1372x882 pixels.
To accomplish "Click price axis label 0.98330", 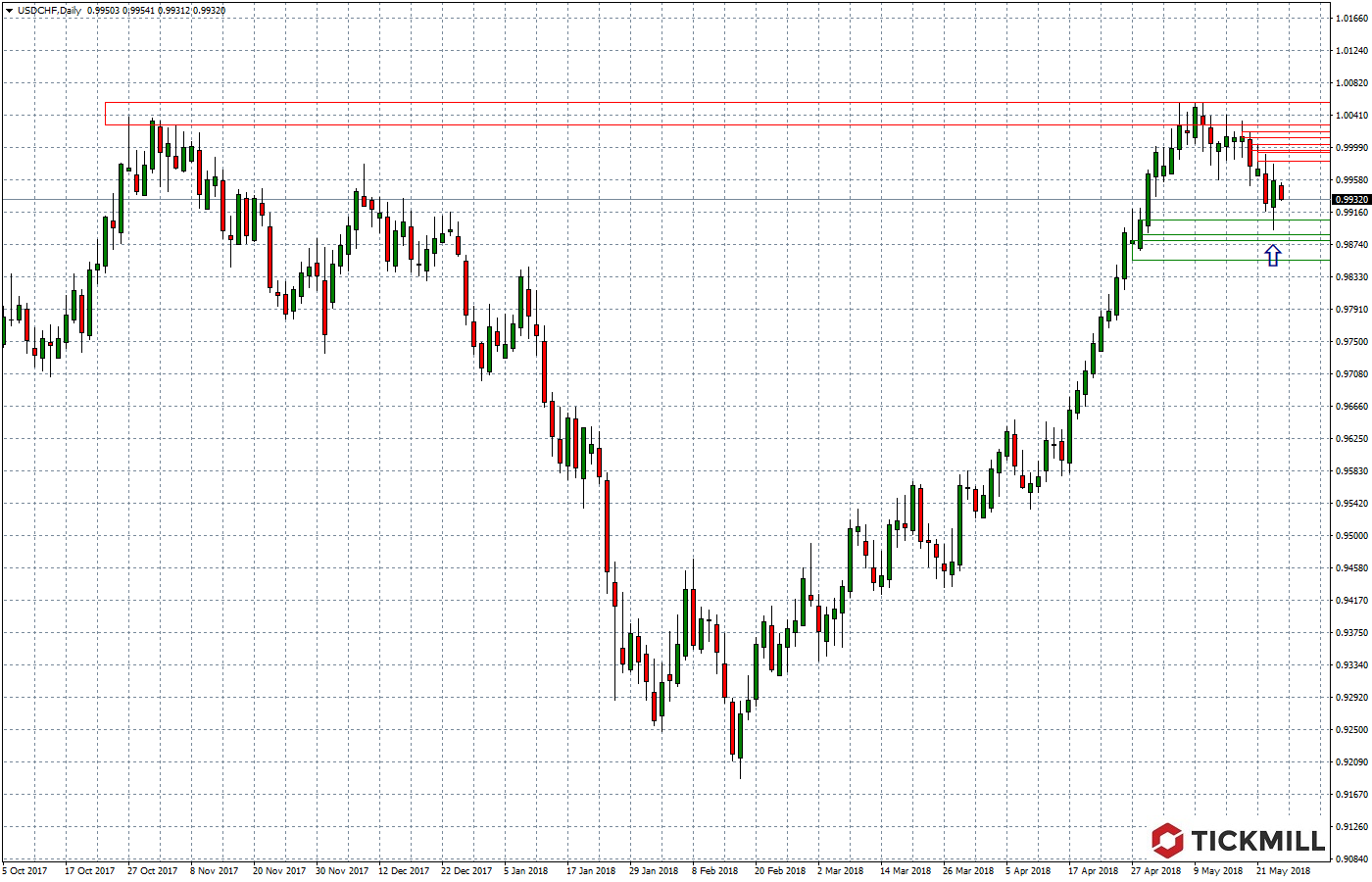I will click(1351, 277).
